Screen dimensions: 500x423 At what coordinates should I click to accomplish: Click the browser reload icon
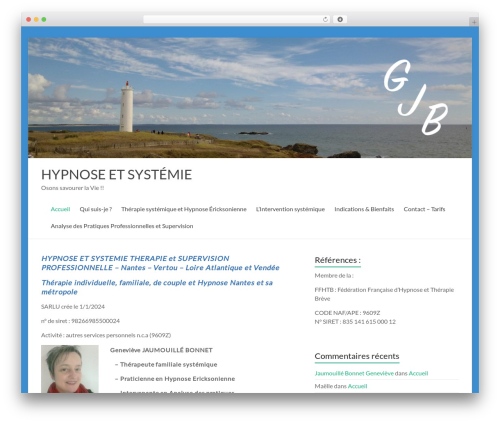click(x=325, y=19)
